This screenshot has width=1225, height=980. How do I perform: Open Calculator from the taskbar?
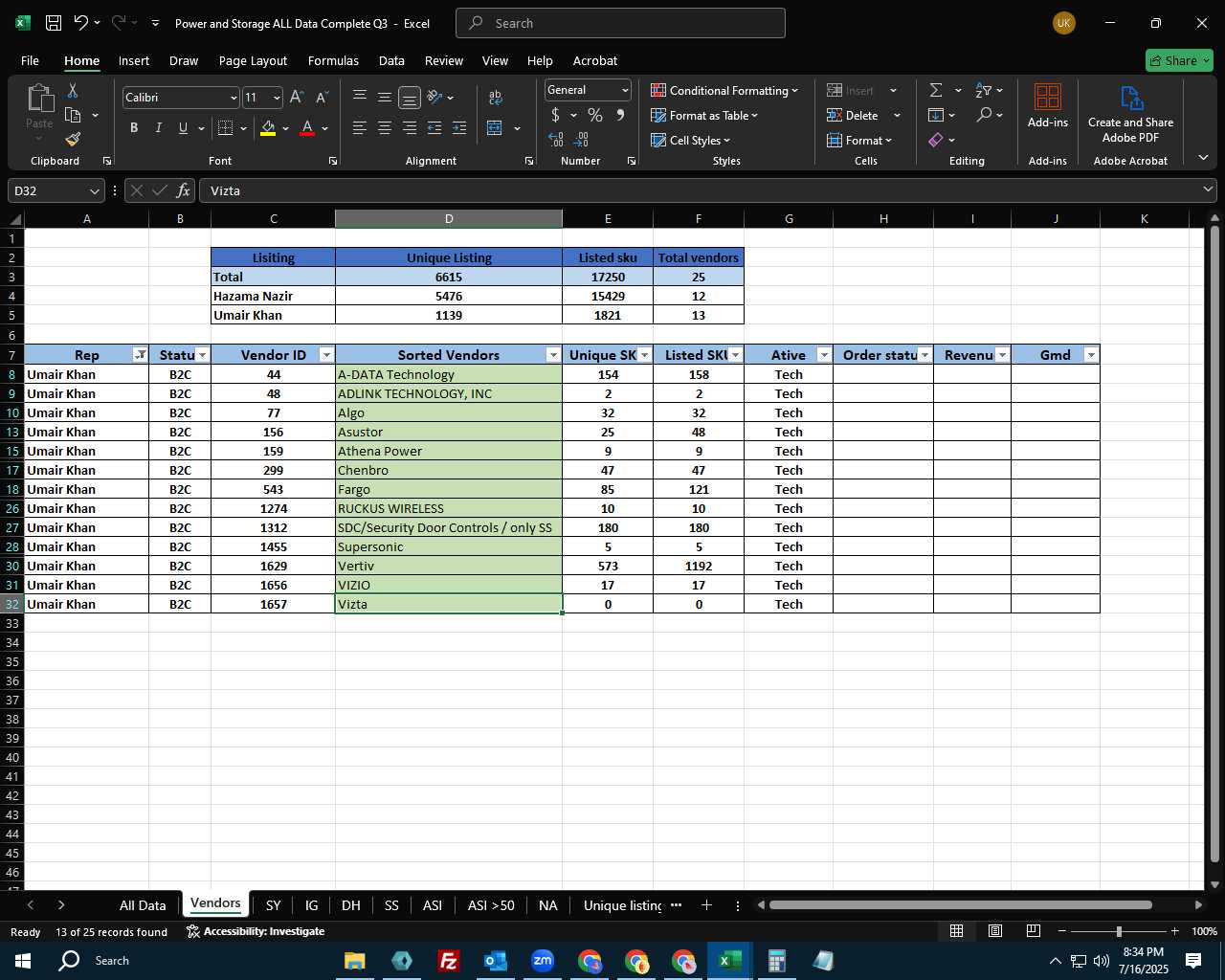(776, 961)
